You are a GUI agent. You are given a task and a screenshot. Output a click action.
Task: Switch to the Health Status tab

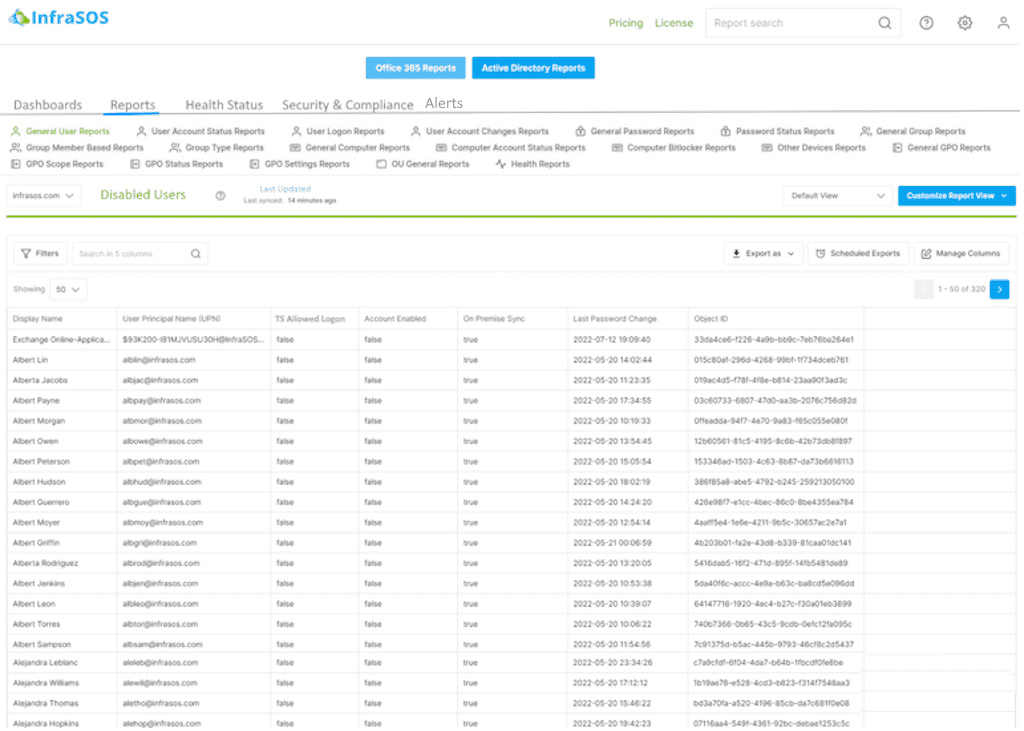223,104
